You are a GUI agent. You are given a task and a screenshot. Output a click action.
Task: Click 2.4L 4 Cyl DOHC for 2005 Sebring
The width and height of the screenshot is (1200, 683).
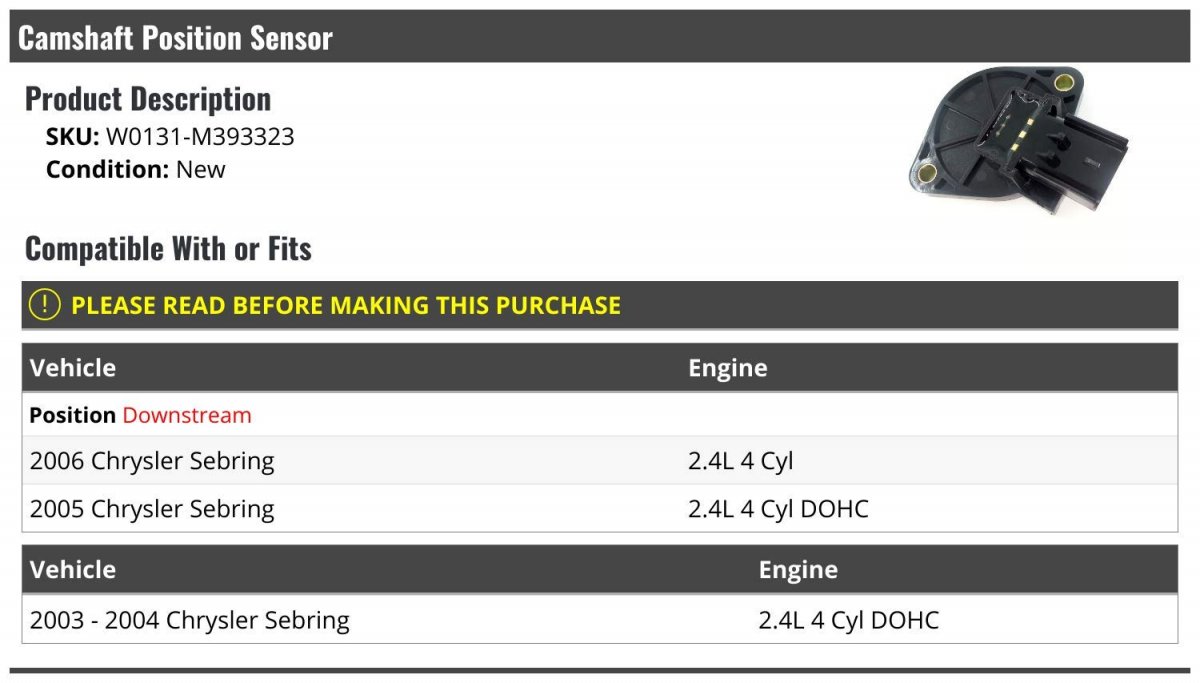click(x=778, y=509)
